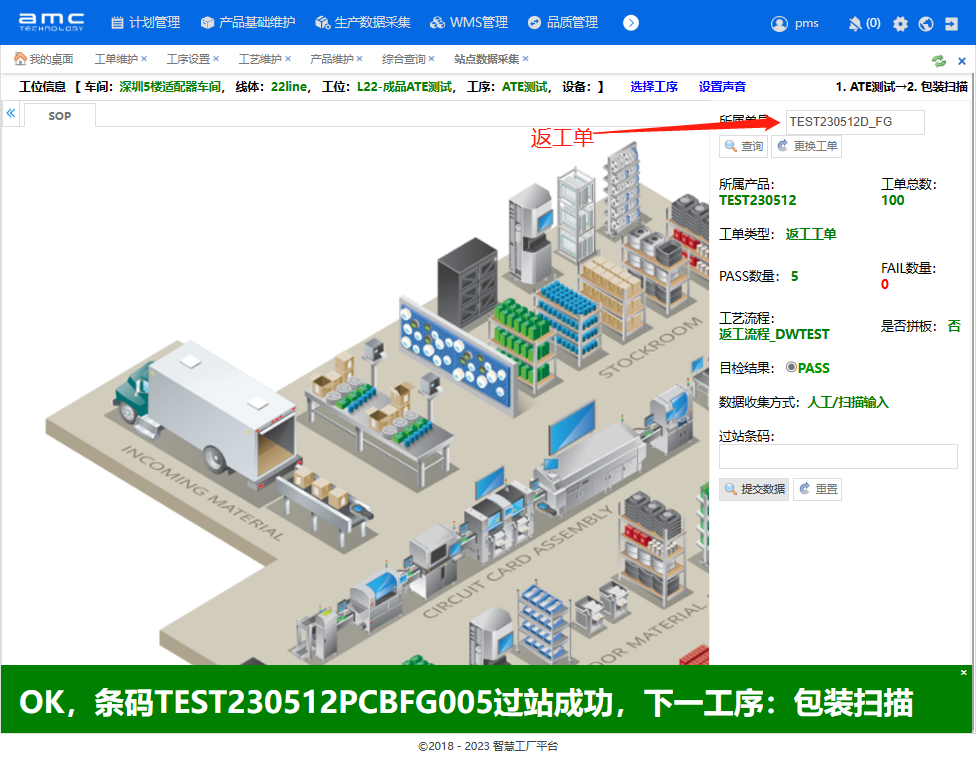Collapse the side panel with double chevron
This screenshot has height=761, width=976.
click(x=11, y=114)
